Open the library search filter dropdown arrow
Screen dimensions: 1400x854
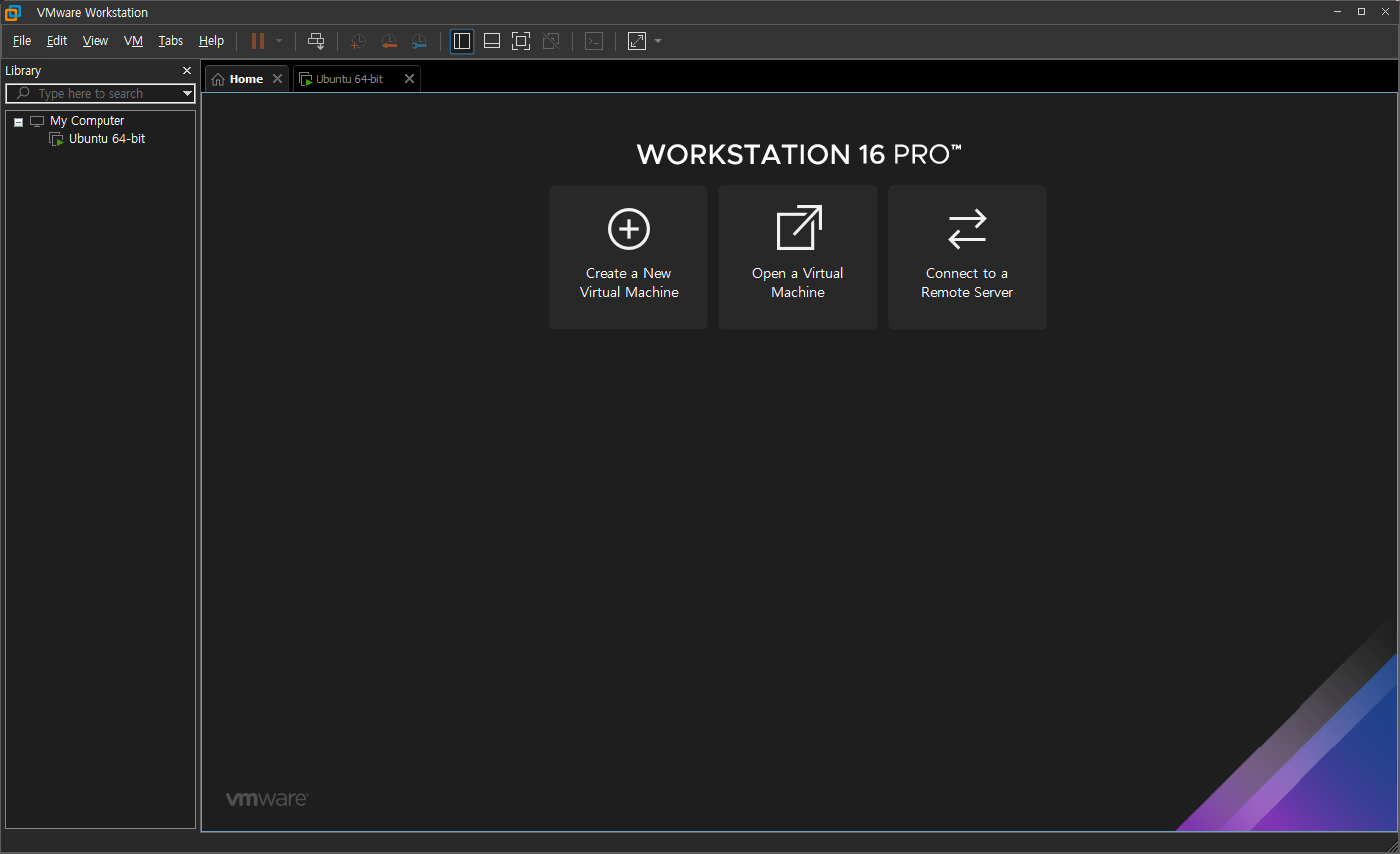[x=187, y=93]
